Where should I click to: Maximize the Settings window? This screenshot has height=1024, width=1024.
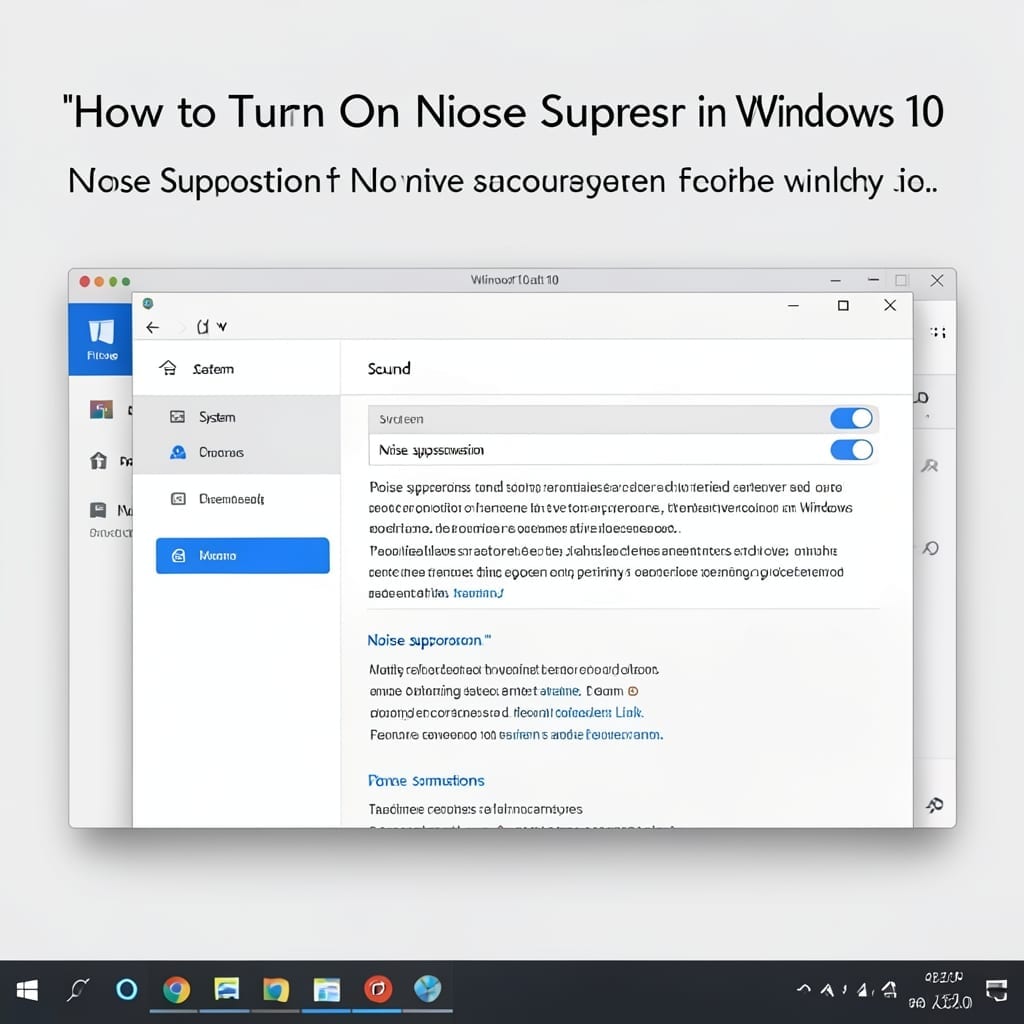(x=843, y=306)
